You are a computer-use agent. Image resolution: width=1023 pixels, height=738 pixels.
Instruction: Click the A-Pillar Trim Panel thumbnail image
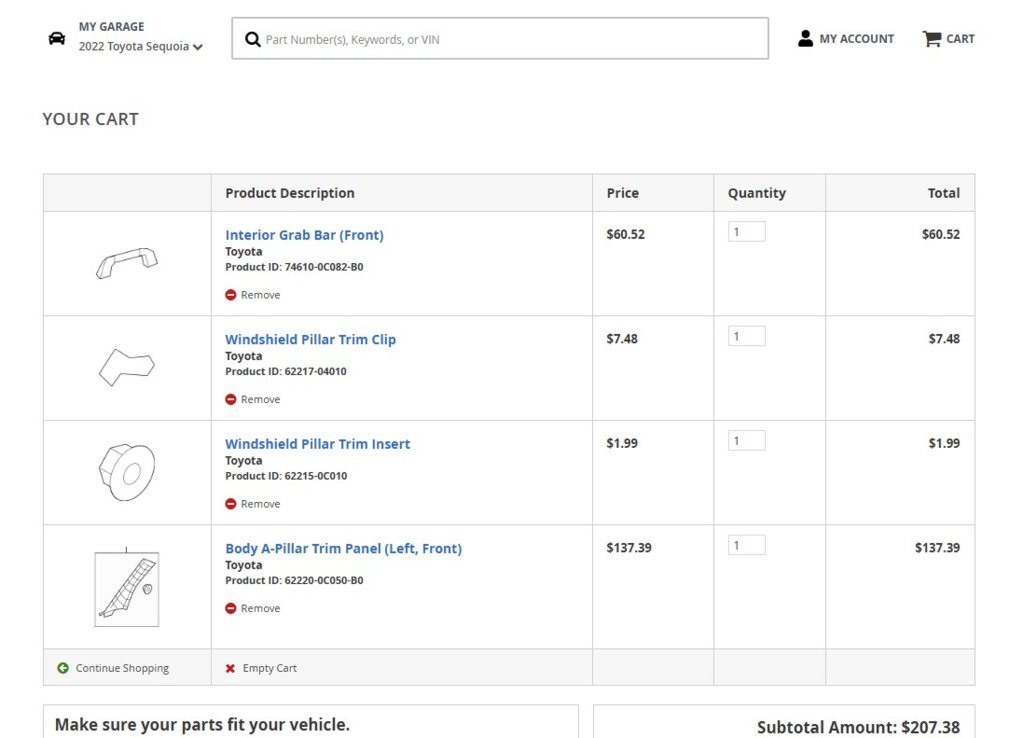(x=127, y=589)
